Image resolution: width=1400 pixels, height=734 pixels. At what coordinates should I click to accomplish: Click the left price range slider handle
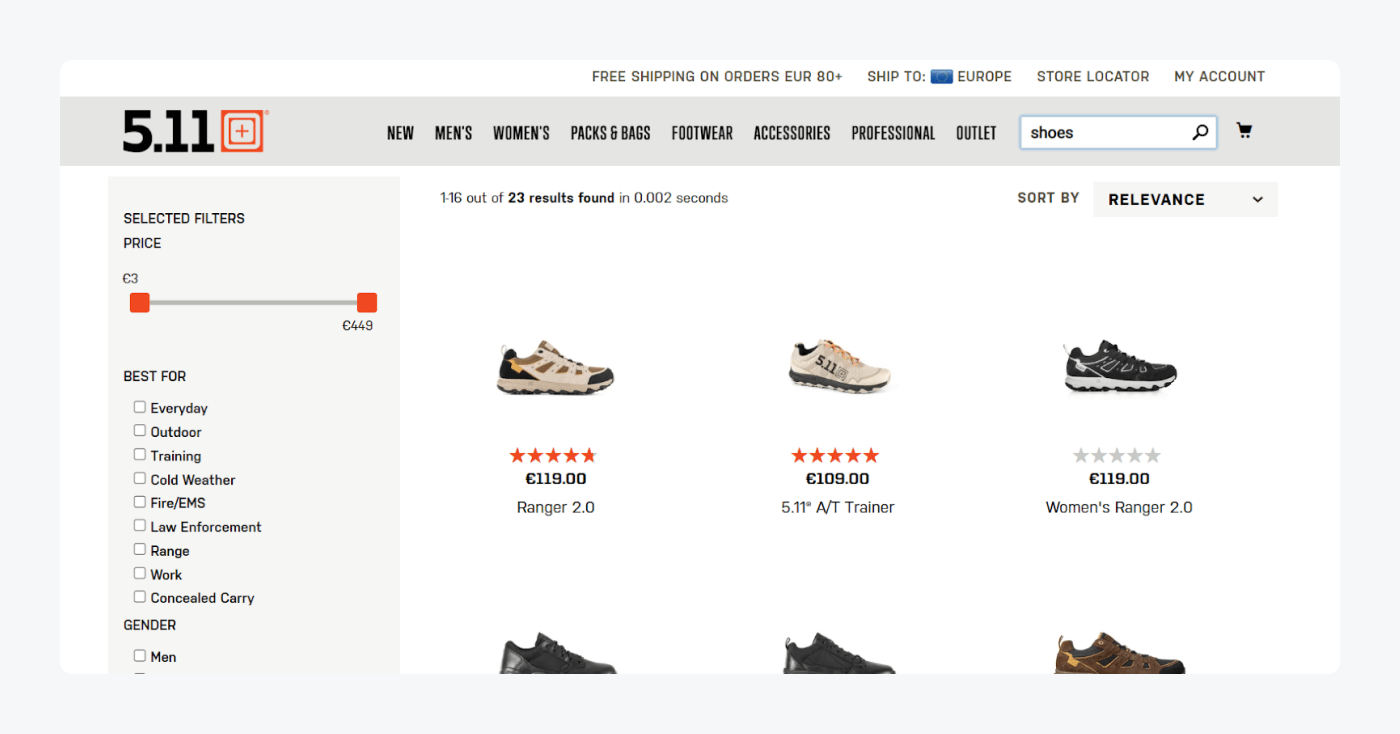139,302
